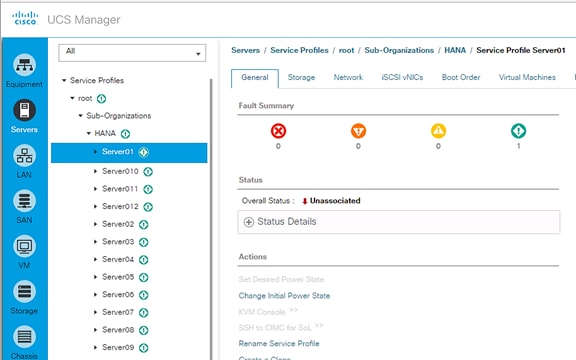Switch to the Boot Order tab
Viewport: 576px width, 360px height.
click(461, 78)
